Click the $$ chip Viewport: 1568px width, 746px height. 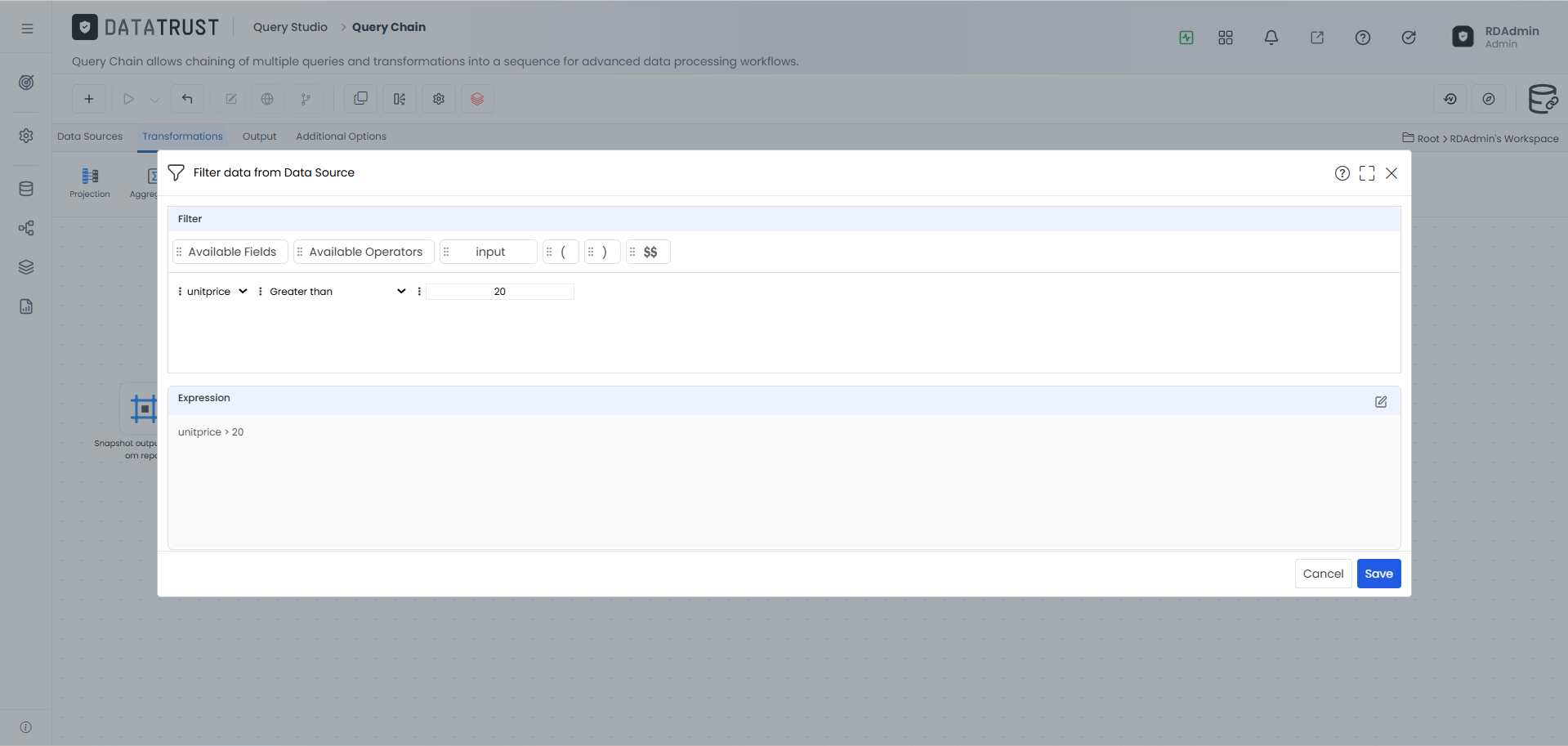click(x=648, y=252)
